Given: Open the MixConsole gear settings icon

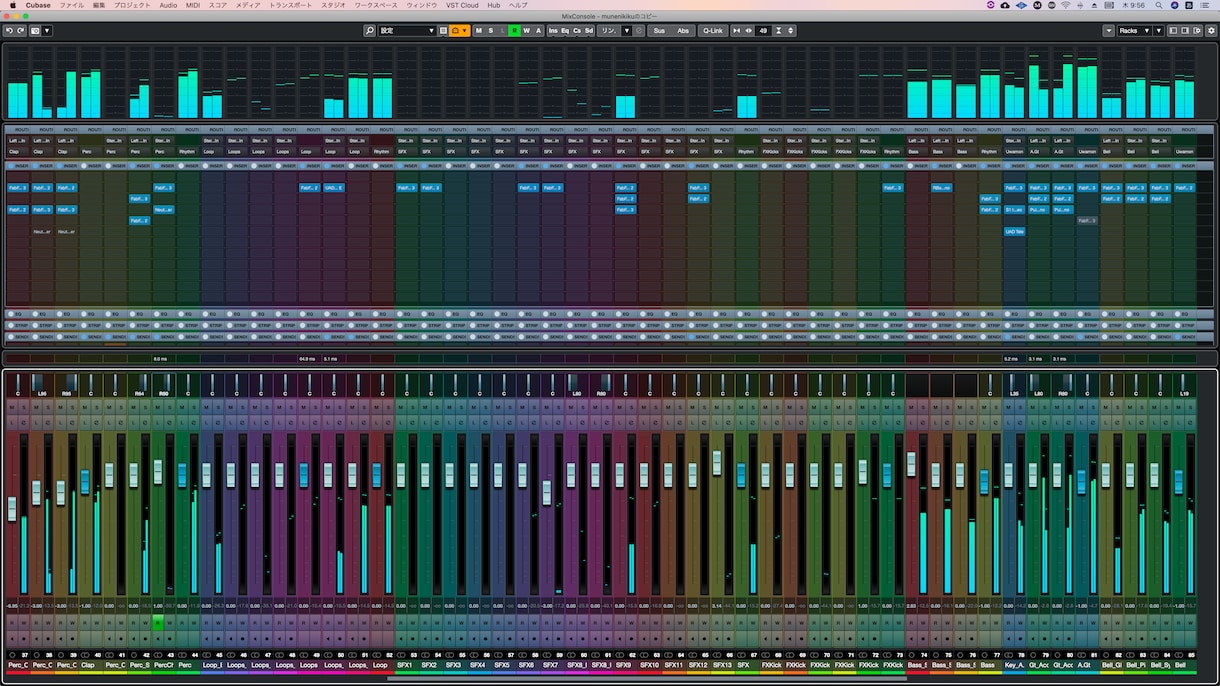Looking at the screenshot, I should tap(1211, 31).
